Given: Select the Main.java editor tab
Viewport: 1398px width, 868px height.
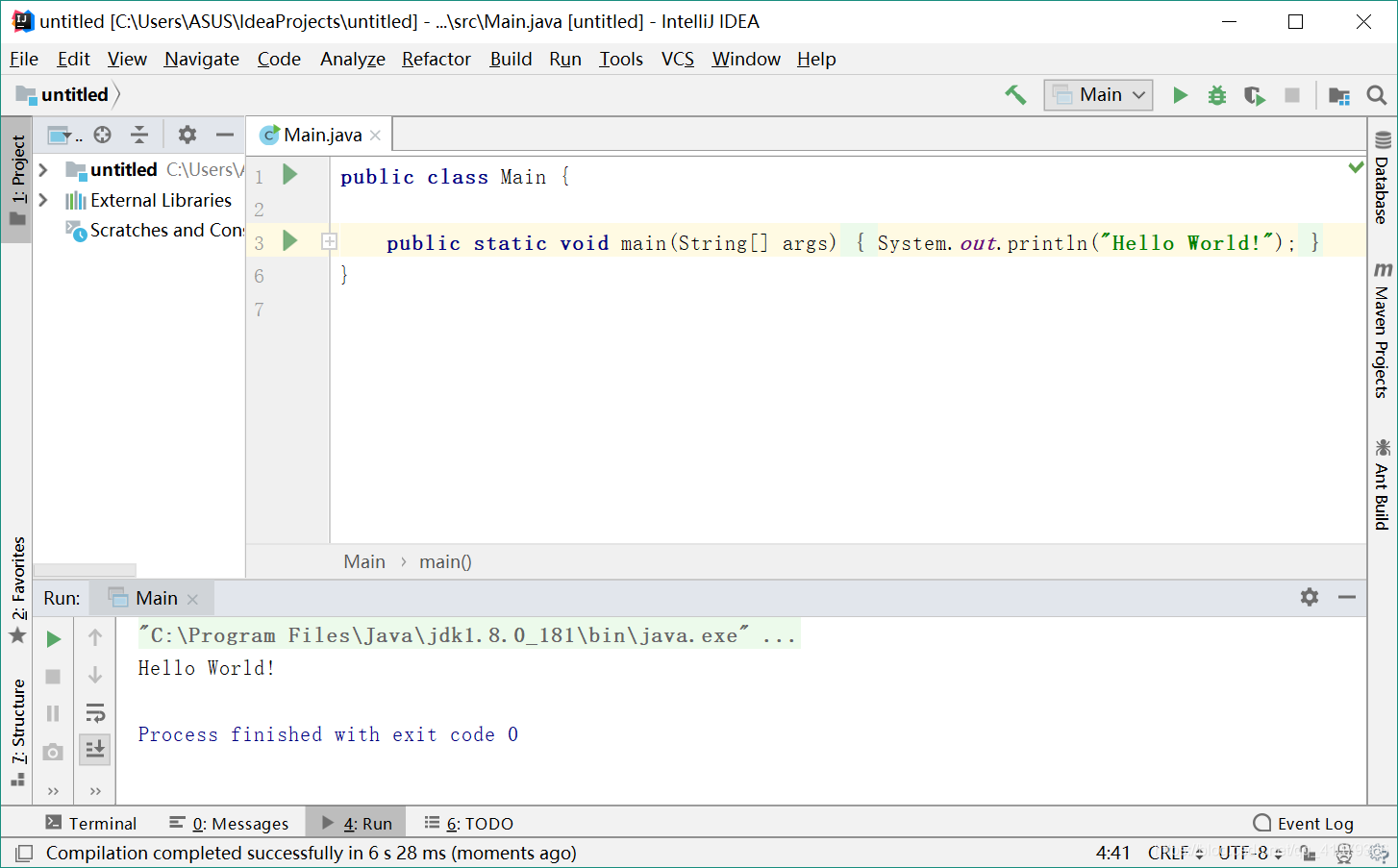Looking at the screenshot, I should pyautogui.click(x=320, y=135).
